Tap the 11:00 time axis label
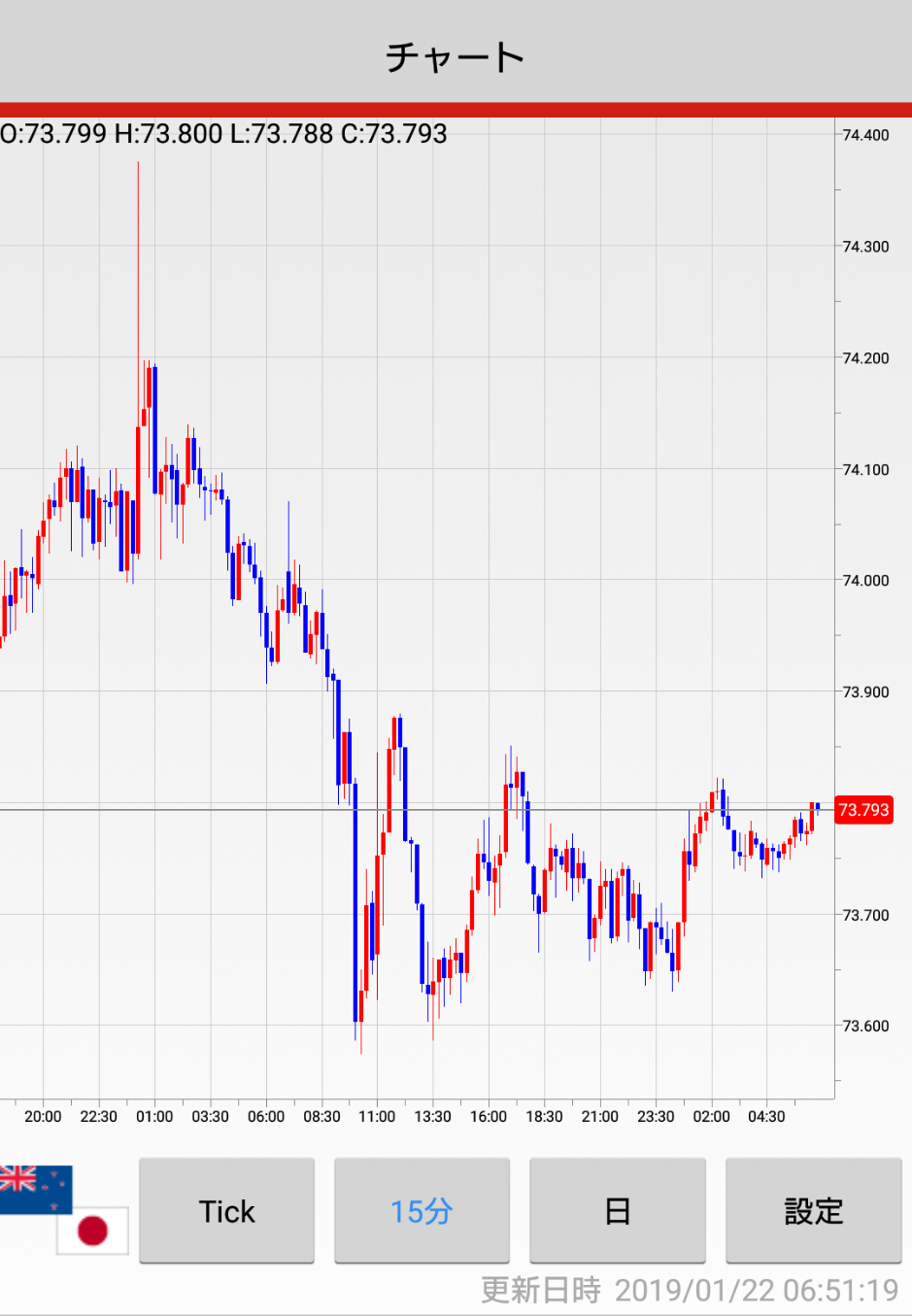The width and height of the screenshot is (912, 1316). pos(377,1117)
